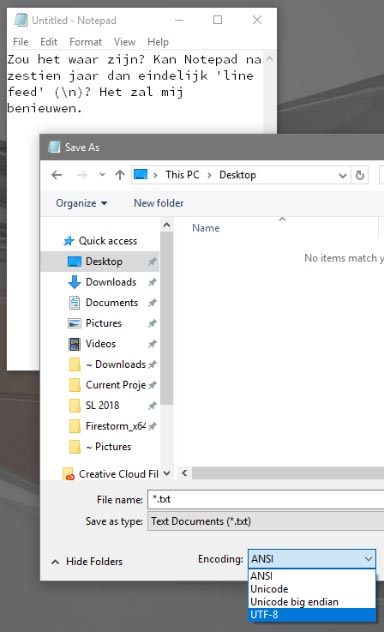Click the Pictures icon in sidebar

[x=75, y=323]
